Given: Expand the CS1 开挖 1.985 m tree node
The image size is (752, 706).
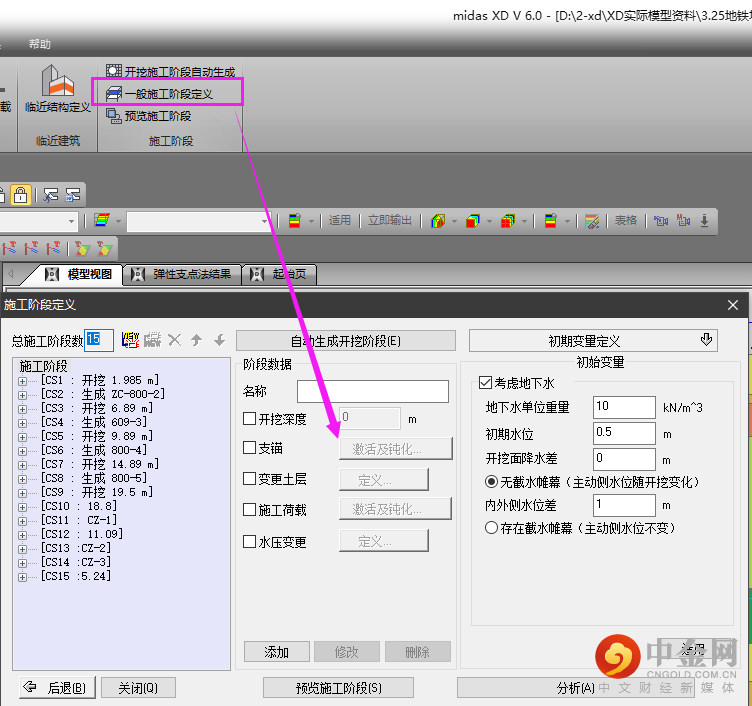Looking at the screenshot, I should 23,381.
